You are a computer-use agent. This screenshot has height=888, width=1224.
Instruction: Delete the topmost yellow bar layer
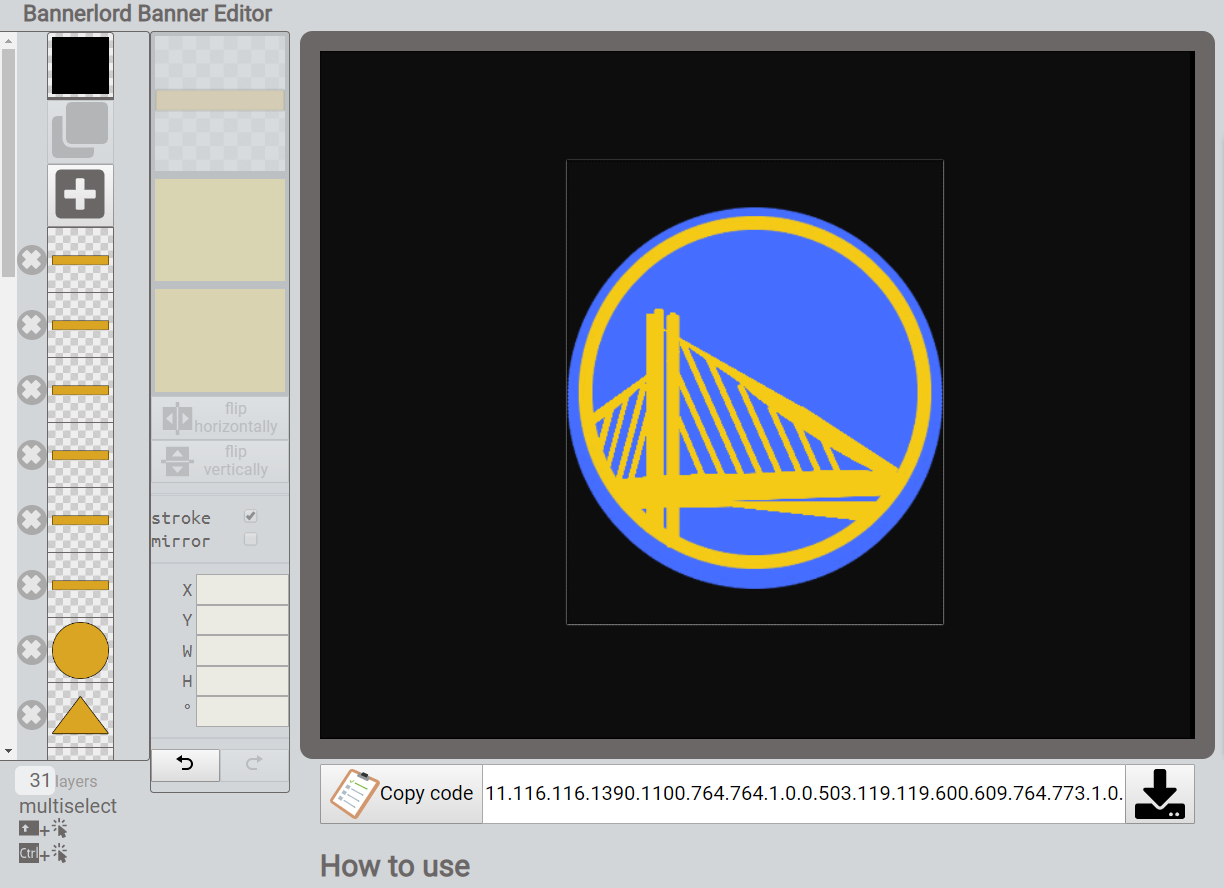point(32,260)
